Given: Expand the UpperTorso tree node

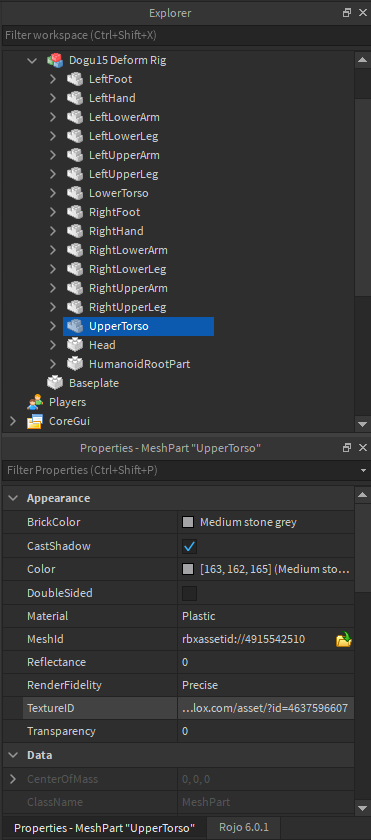Looking at the screenshot, I should (x=52, y=326).
